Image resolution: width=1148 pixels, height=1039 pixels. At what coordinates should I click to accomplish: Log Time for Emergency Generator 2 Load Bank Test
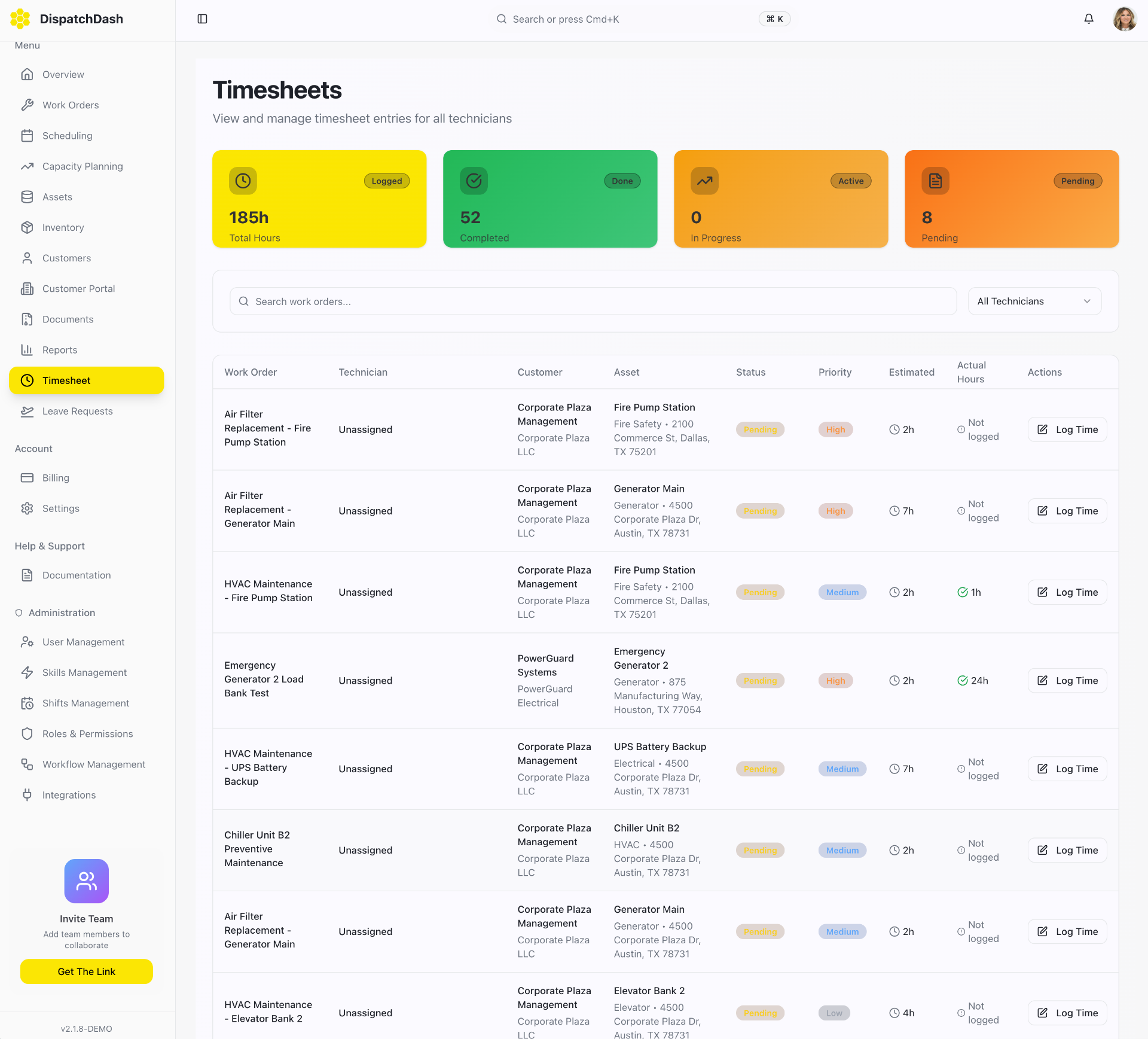click(x=1067, y=681)
